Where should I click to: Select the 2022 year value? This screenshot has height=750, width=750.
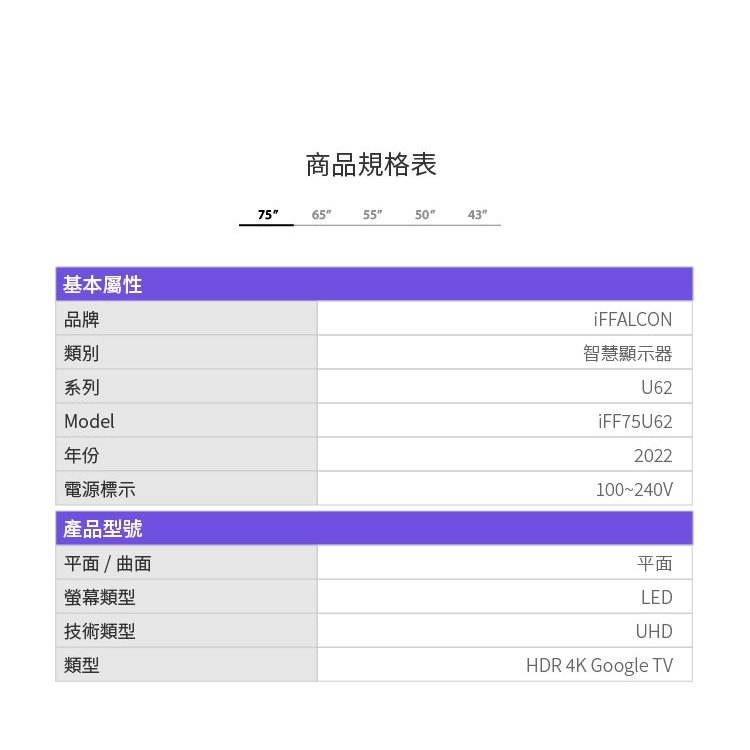pos(653,455)
